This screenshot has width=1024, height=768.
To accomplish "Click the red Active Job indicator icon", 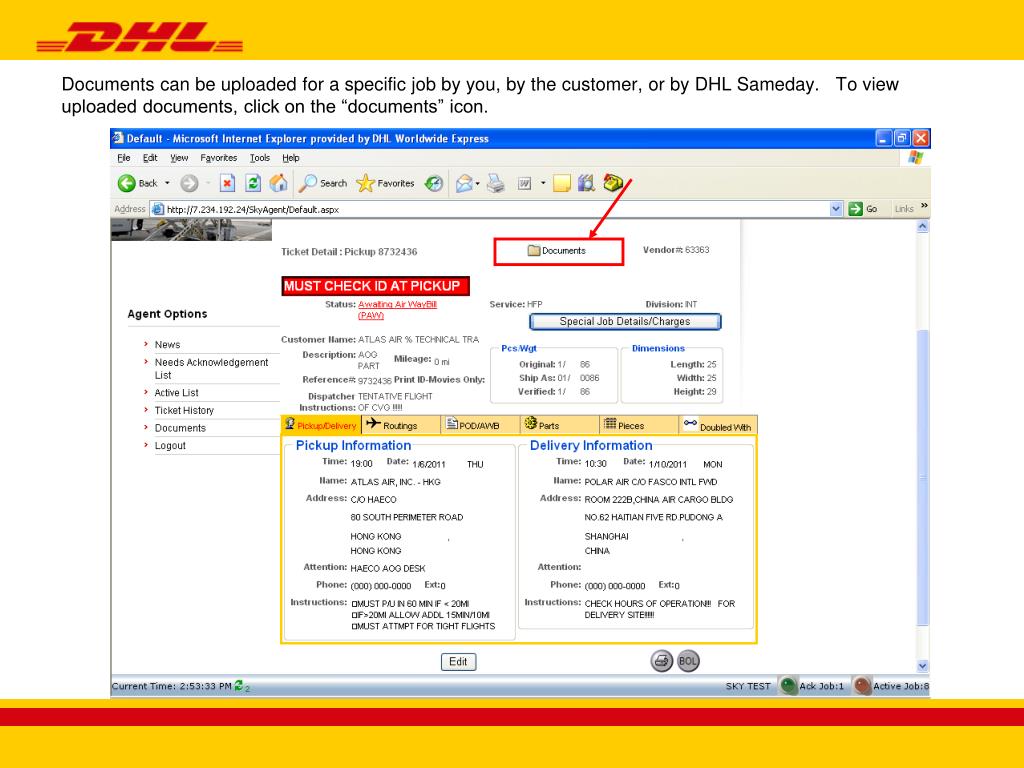I will pos(862,686).
